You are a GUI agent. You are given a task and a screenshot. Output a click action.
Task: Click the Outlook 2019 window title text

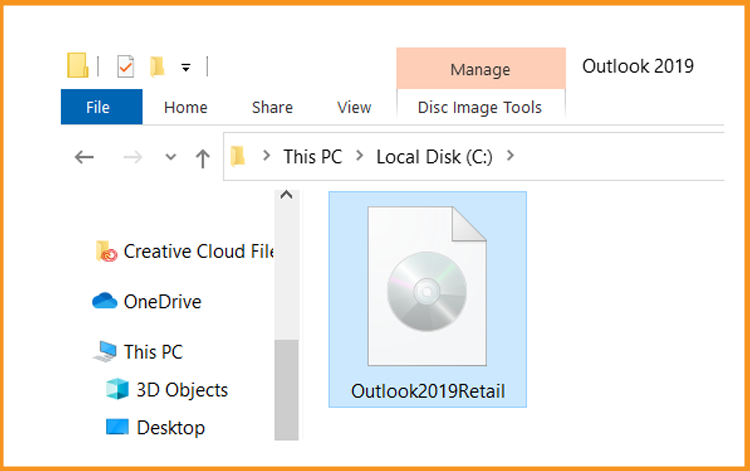pyautogui.click(x=638, y=66)
